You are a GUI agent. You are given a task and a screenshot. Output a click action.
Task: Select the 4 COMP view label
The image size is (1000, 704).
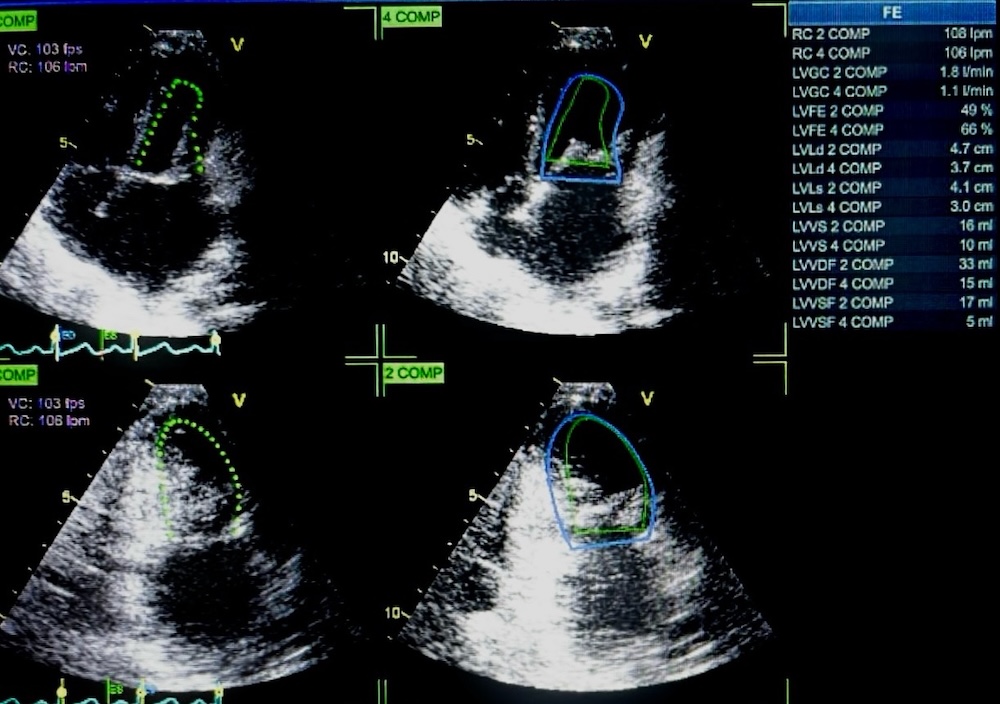click(x=411, y=17)
